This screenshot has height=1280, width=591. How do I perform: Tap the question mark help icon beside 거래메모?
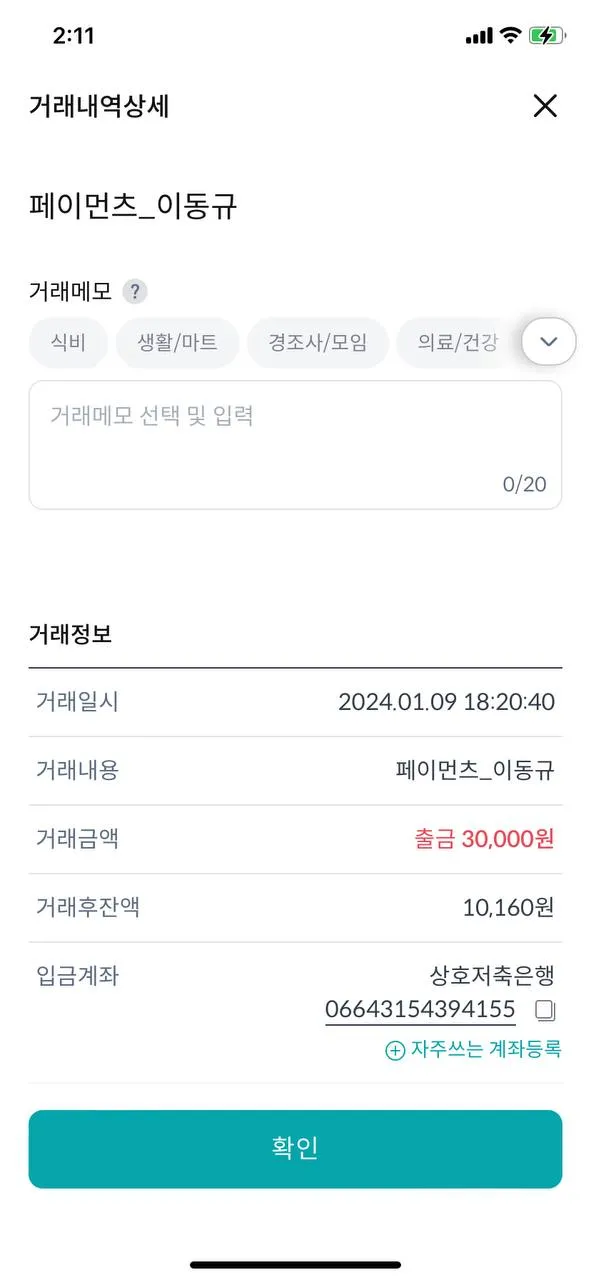135,292
